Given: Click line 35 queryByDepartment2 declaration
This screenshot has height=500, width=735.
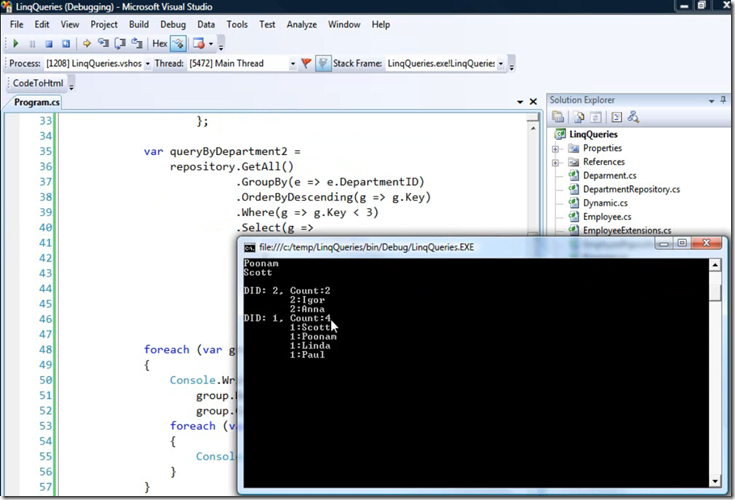Looking at the screenshot, I should (222, 152).
